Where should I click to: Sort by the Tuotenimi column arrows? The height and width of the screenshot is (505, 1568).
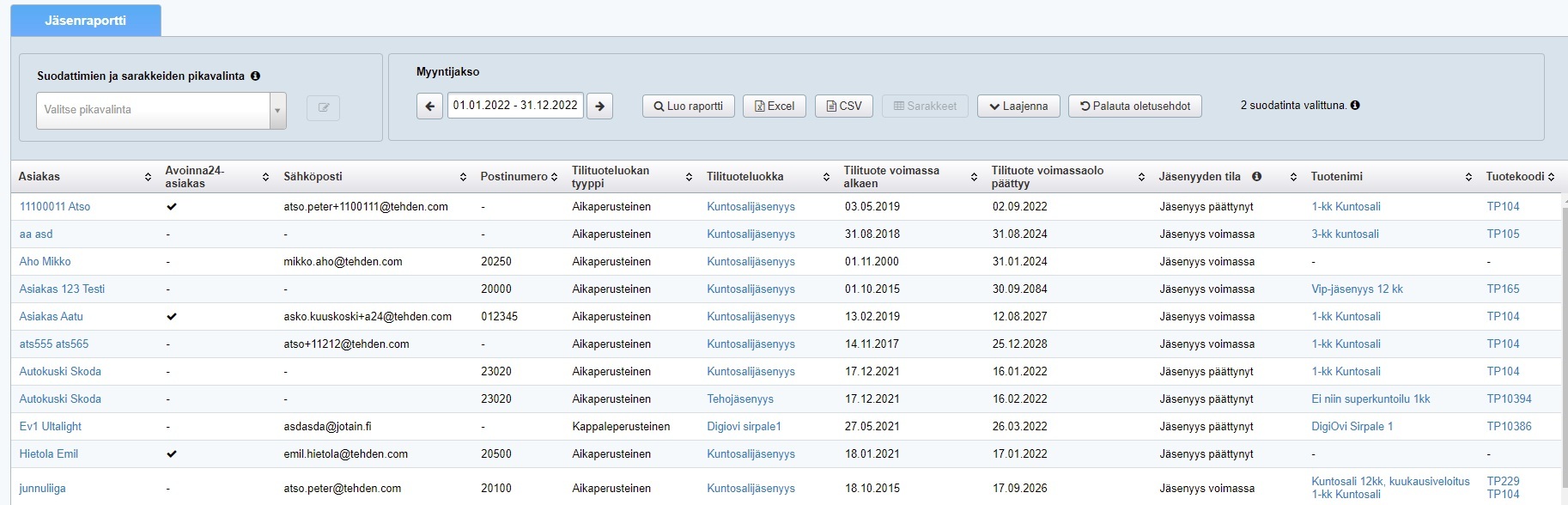(x=1468, y=177)
